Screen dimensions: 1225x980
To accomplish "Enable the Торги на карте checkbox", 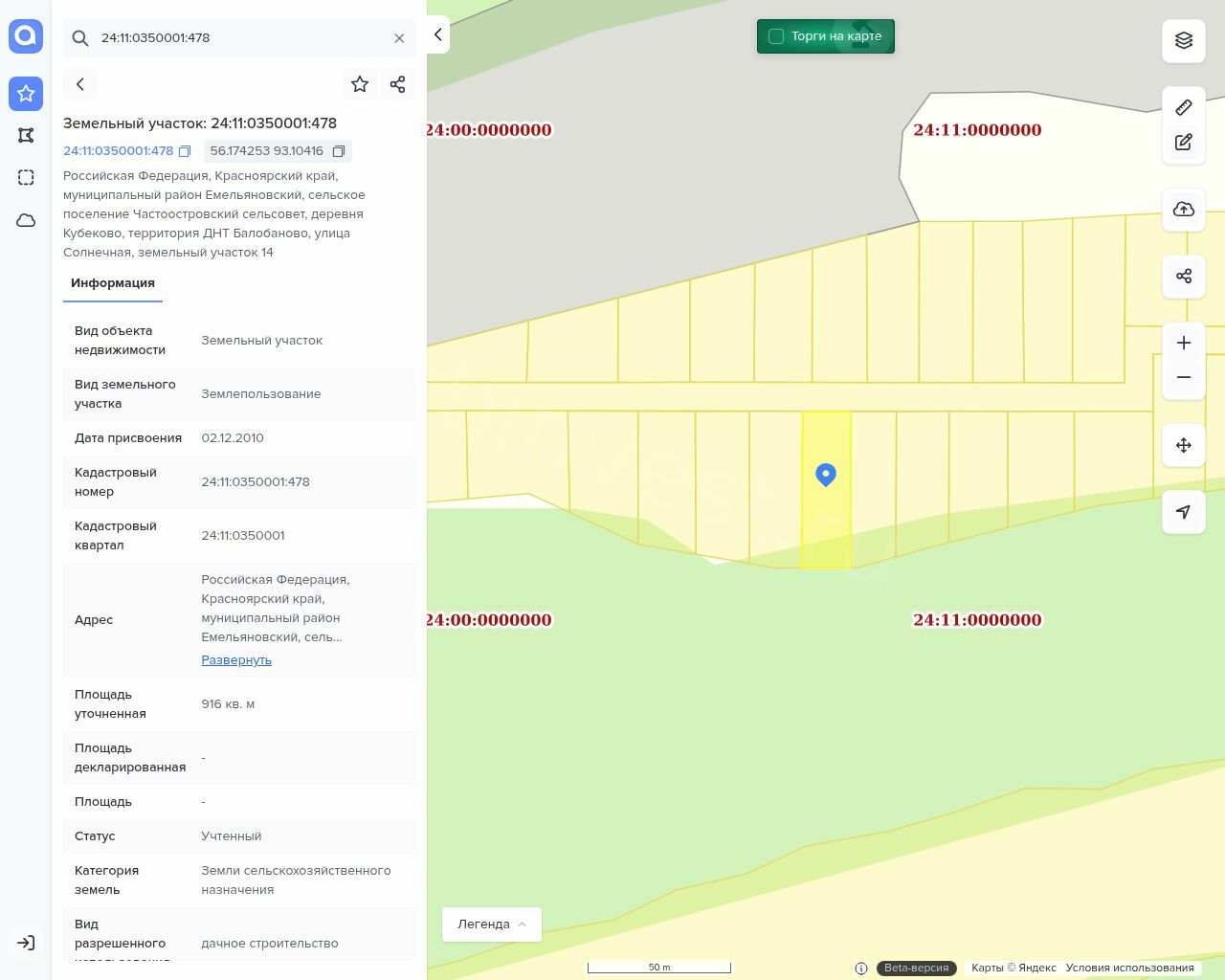I will tap(776, 36).
